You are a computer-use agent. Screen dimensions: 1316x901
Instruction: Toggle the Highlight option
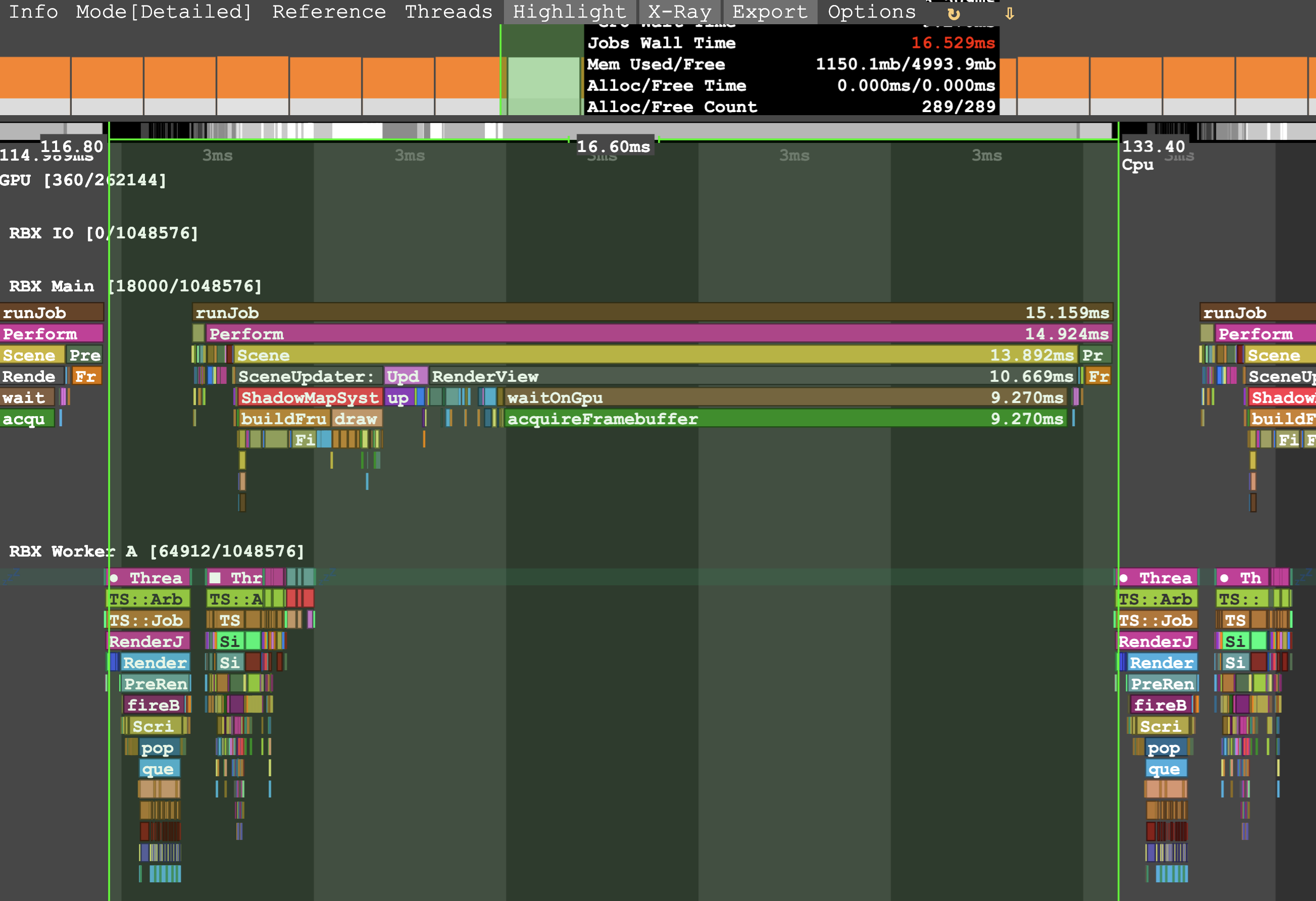coord(569,12)
